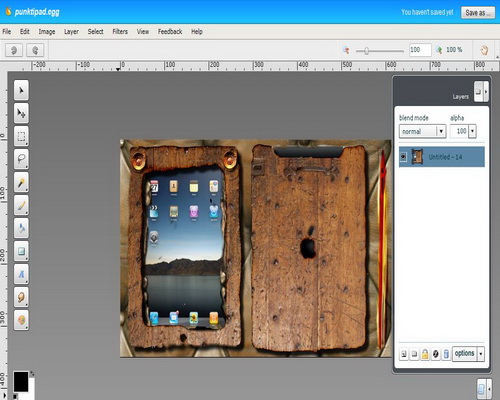The image size is (500, 400).
Task: Expand the bottom-right panel side arrow
Action: (x=489, y=389)
